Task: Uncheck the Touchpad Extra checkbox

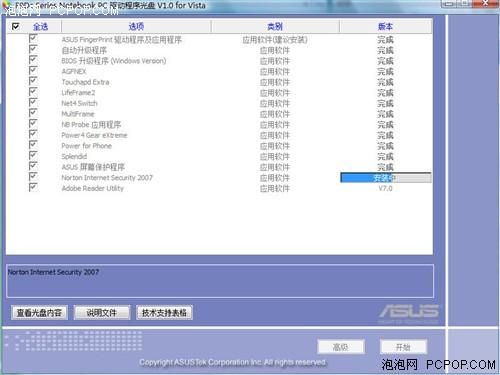Action: [x=33, y=81]
